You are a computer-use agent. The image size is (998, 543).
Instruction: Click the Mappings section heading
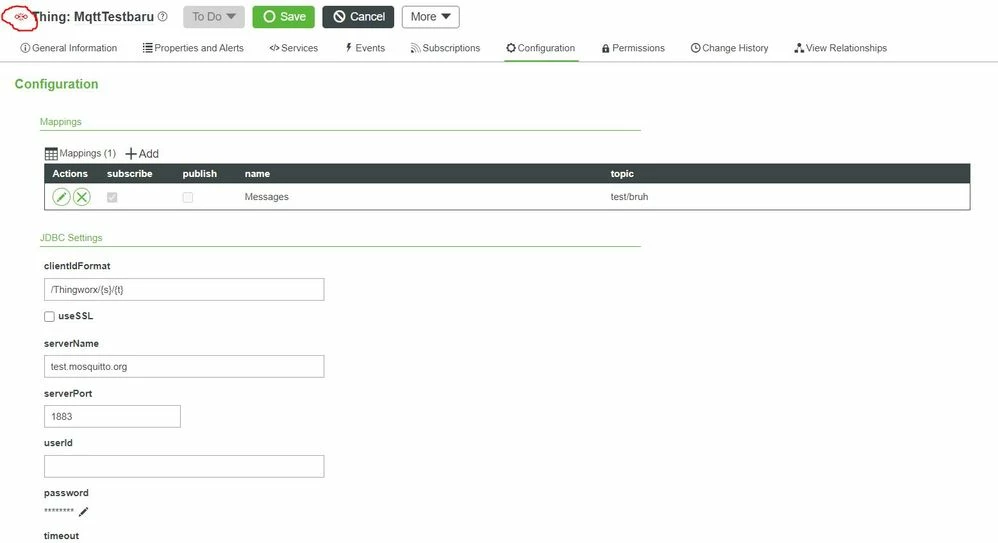coord(60,122)
